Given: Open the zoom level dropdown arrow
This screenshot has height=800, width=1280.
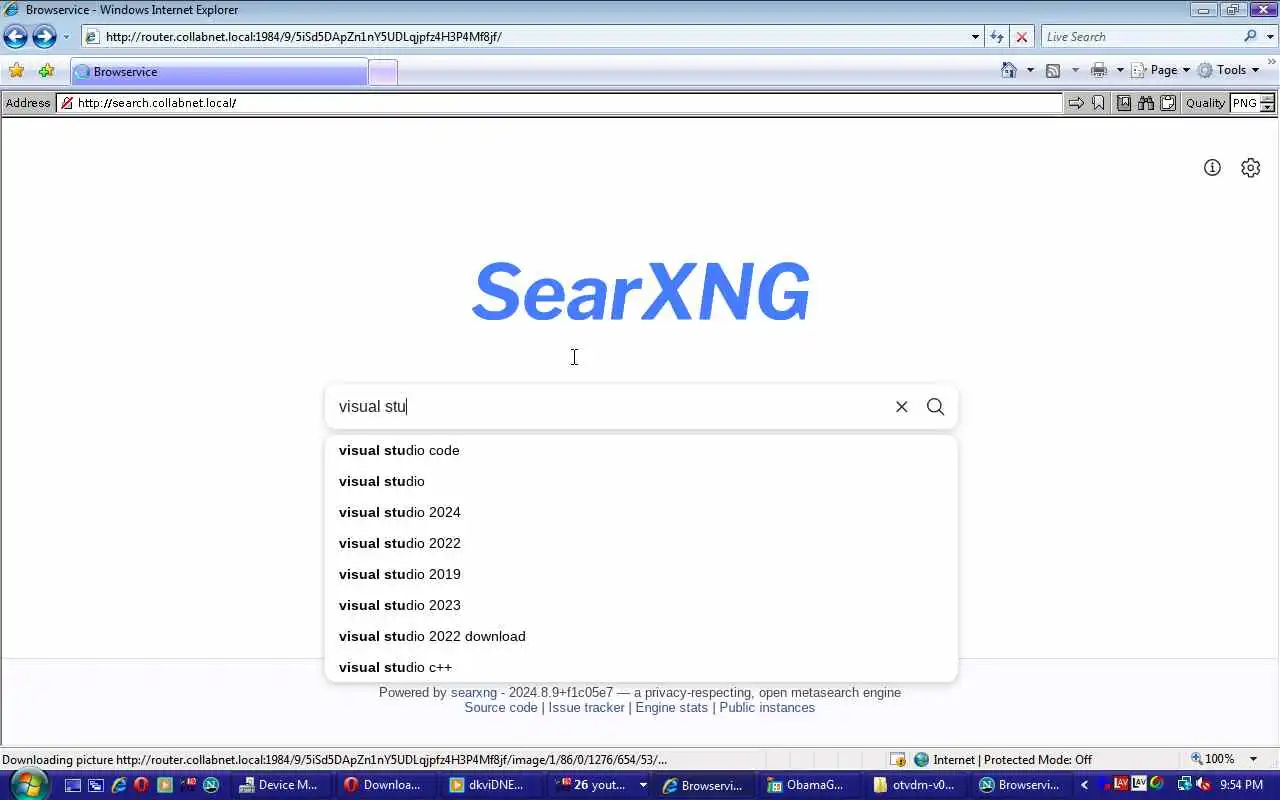Looking at the screenshot, I should pos(1253,759).
